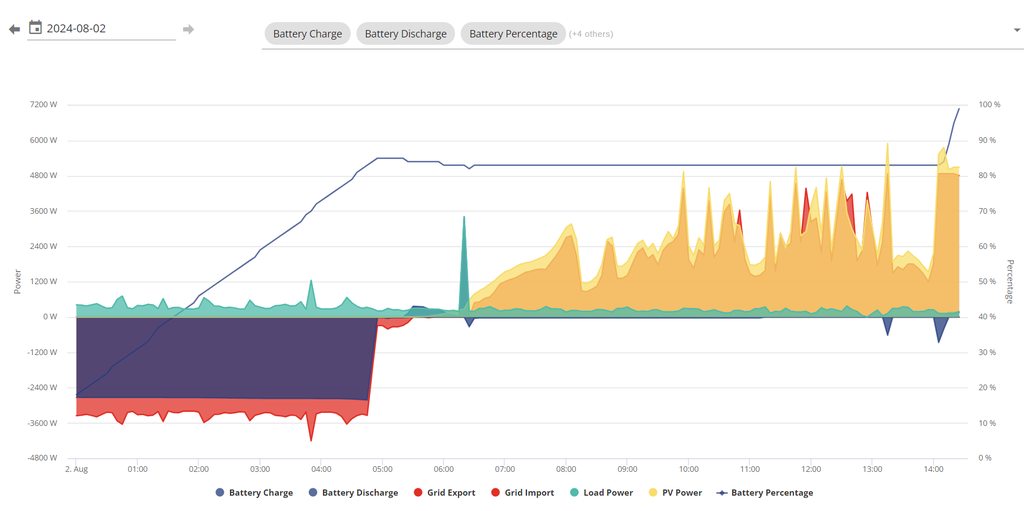
Task: Advance to next day with right arrow
Action: point(188,29)
